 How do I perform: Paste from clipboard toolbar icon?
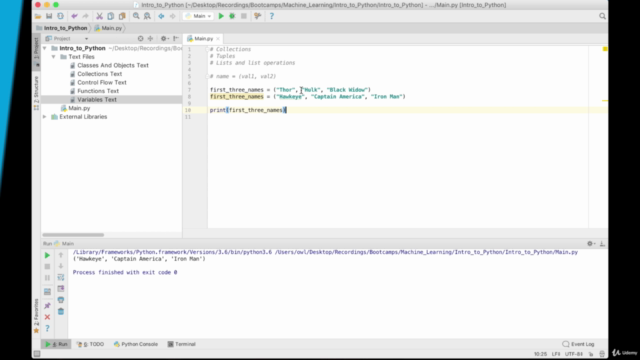click(122, 16)
